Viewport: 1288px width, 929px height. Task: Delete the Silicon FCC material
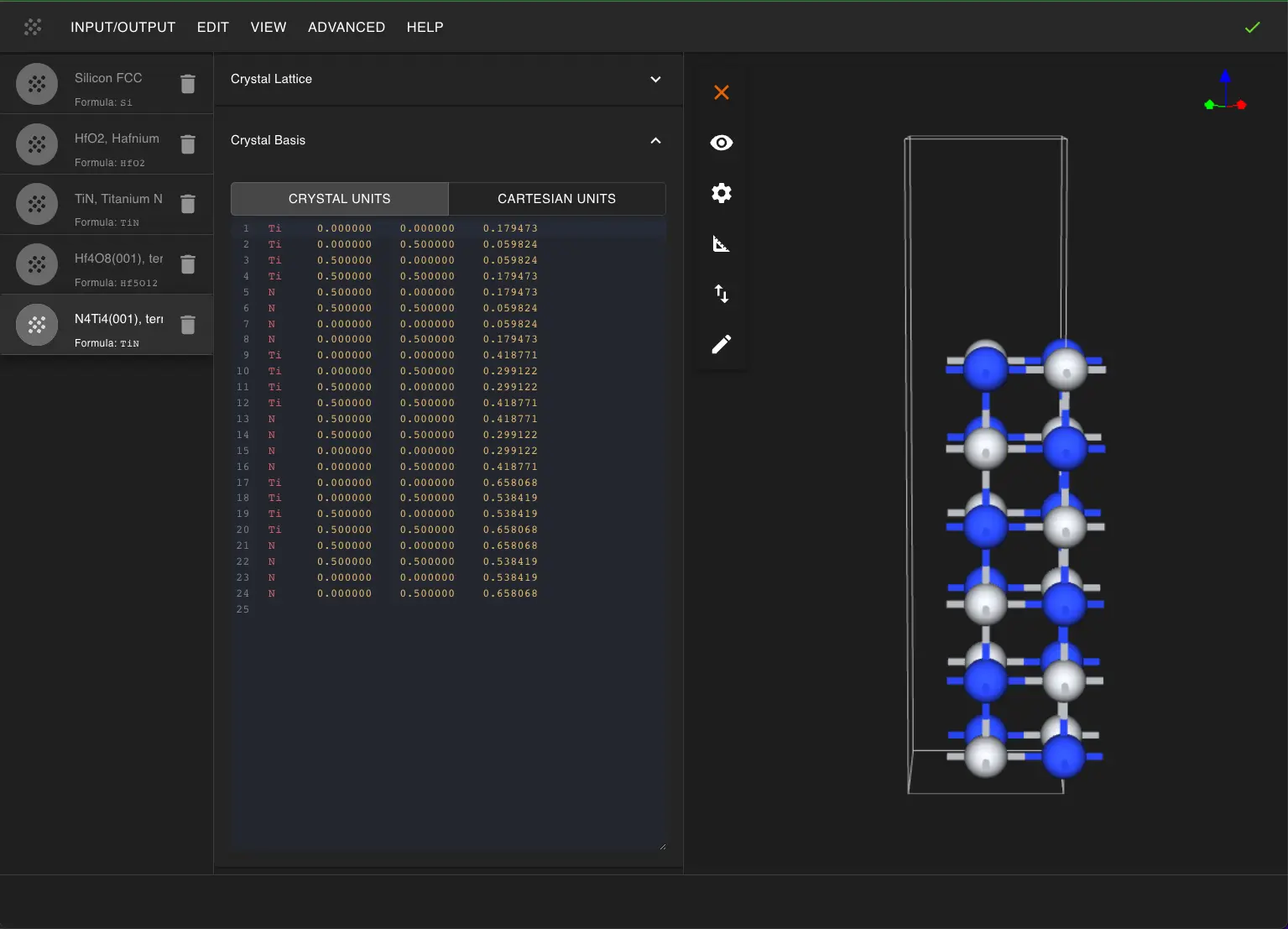click(188, 84)
